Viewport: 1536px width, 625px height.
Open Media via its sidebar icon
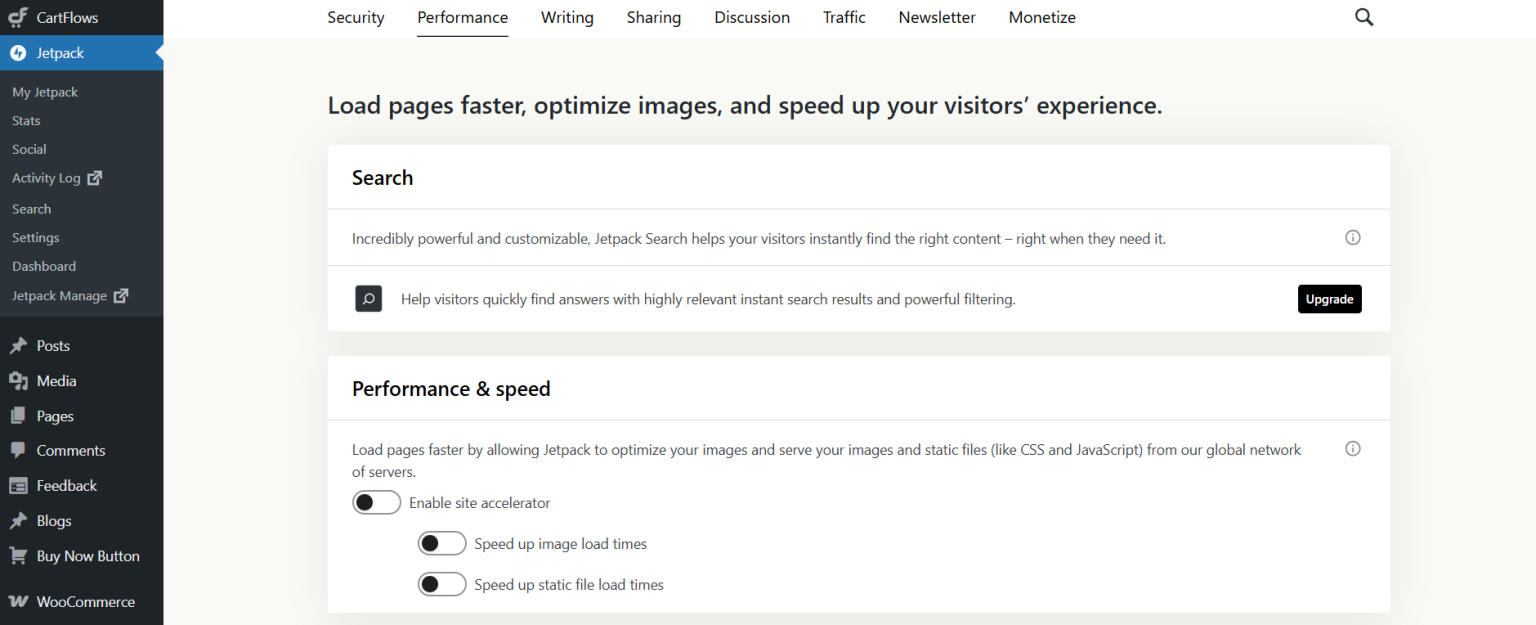pyautogui.click(x=17, y=380)
